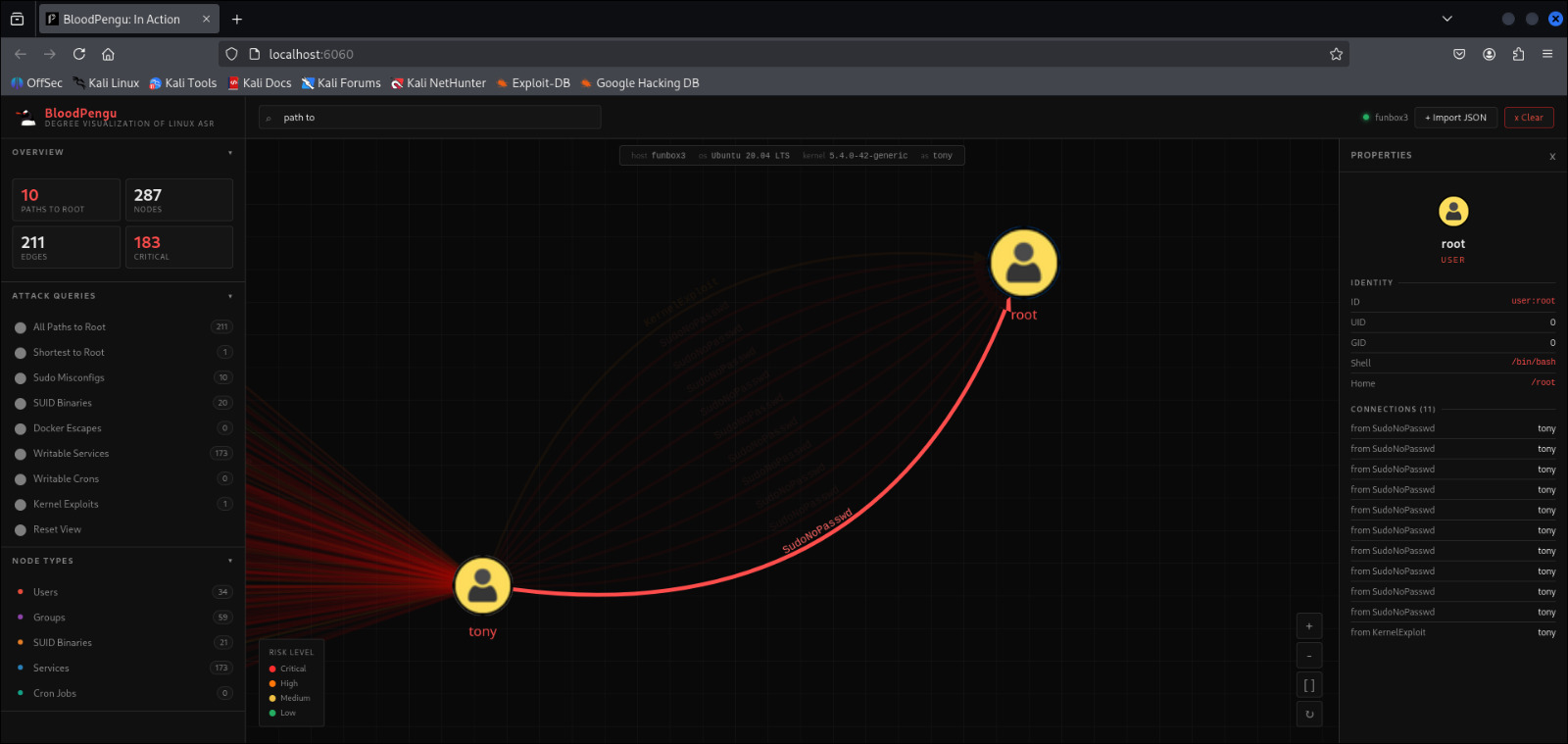Open Firefox account profile icon
The height and width of the screenshot is (744, 1568).
click(1489, 54)
